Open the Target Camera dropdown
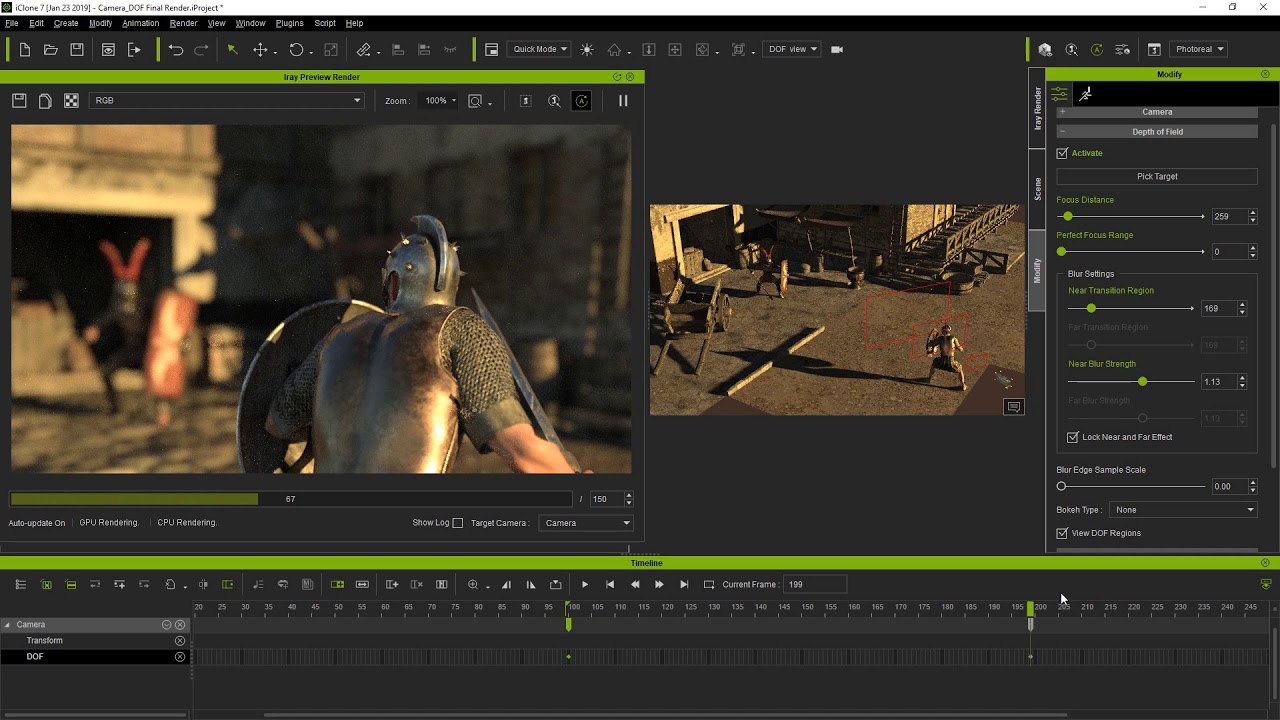 [586, 523]
